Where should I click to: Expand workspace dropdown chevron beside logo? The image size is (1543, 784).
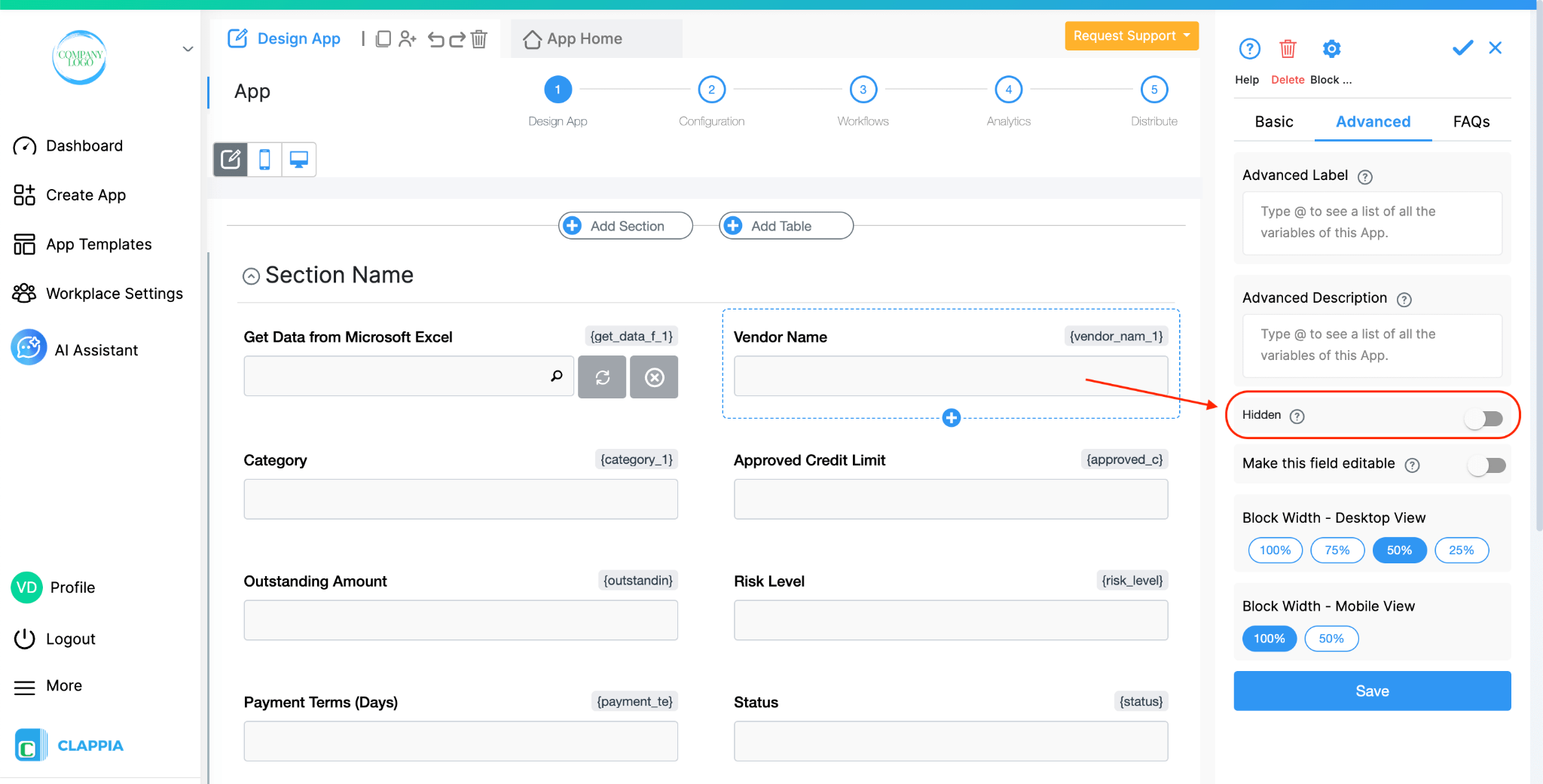[188, 50]
